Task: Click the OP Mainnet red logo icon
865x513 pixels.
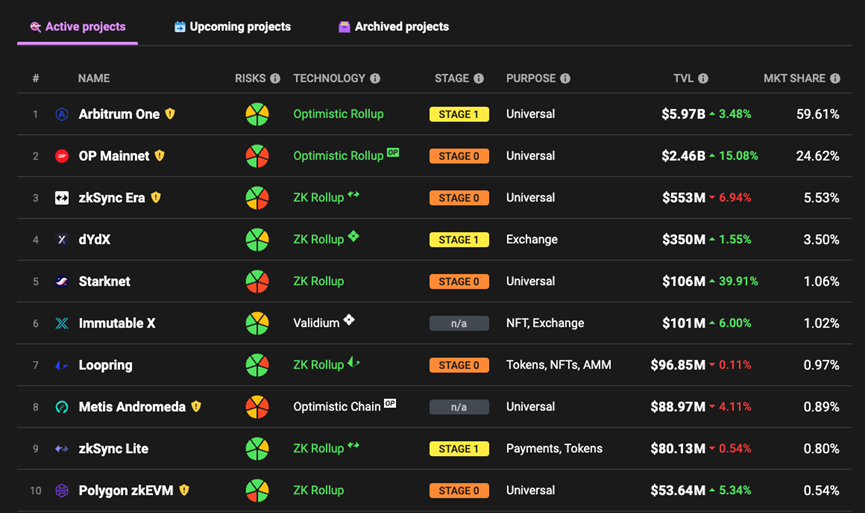Action: (x=62, y=156)
